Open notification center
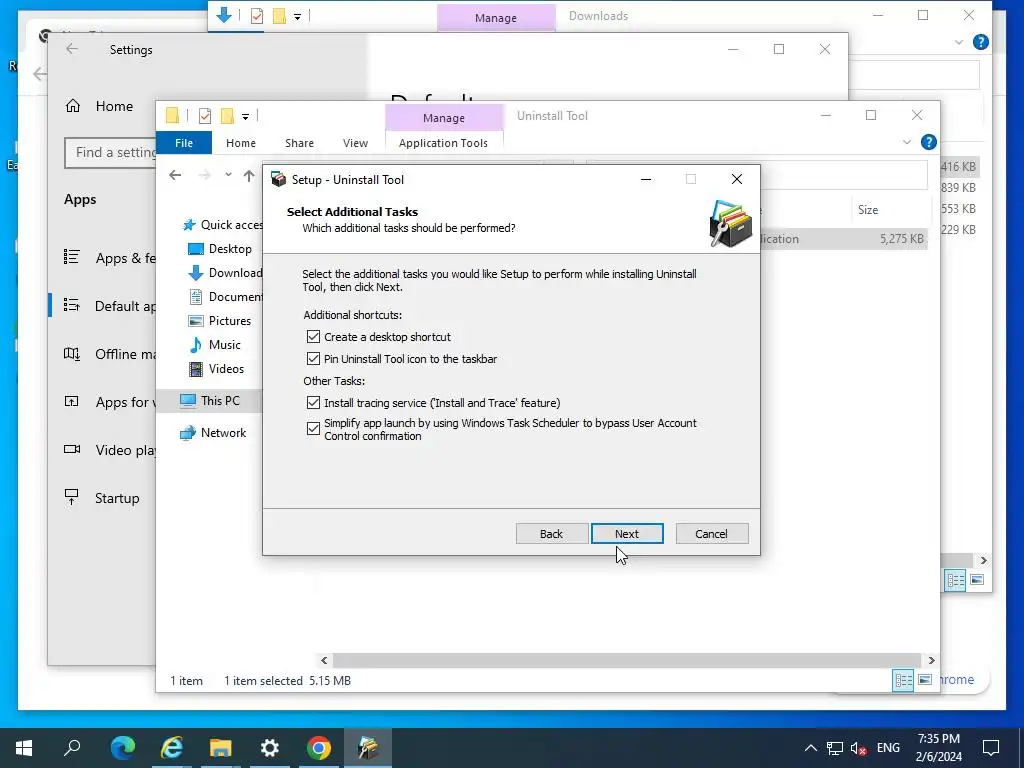Screen dimensions: 1024x768 (x=991, y=748)
